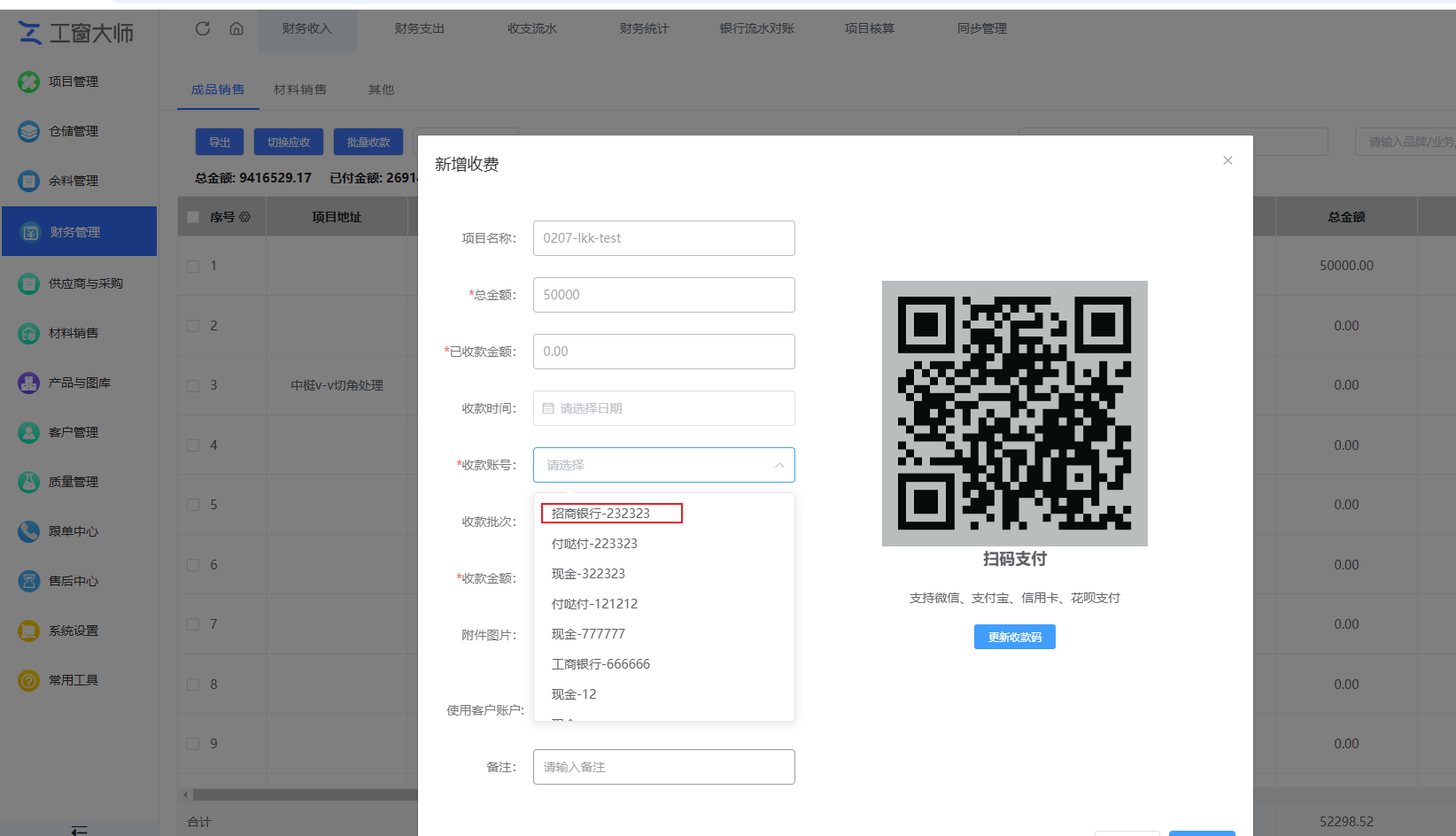Click the home icon in top toolbar

point(236,28)
